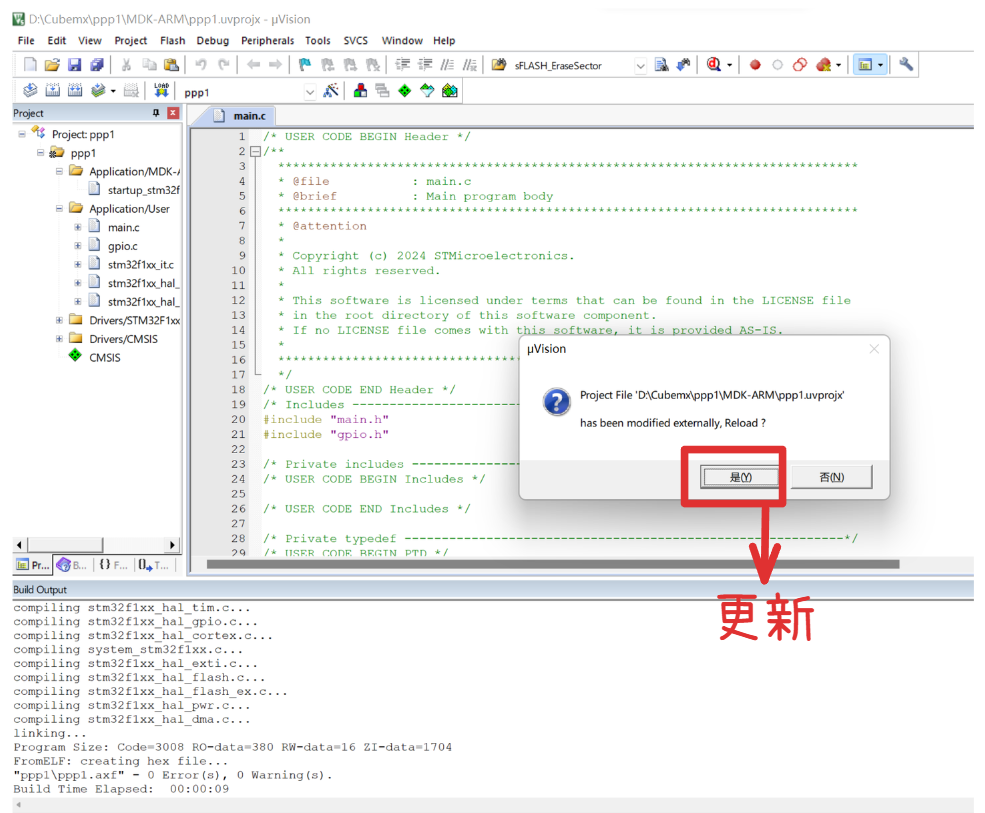Expand the main.c tree node
The width and height of the screenshot is (985, 813).
click(77, 227)
